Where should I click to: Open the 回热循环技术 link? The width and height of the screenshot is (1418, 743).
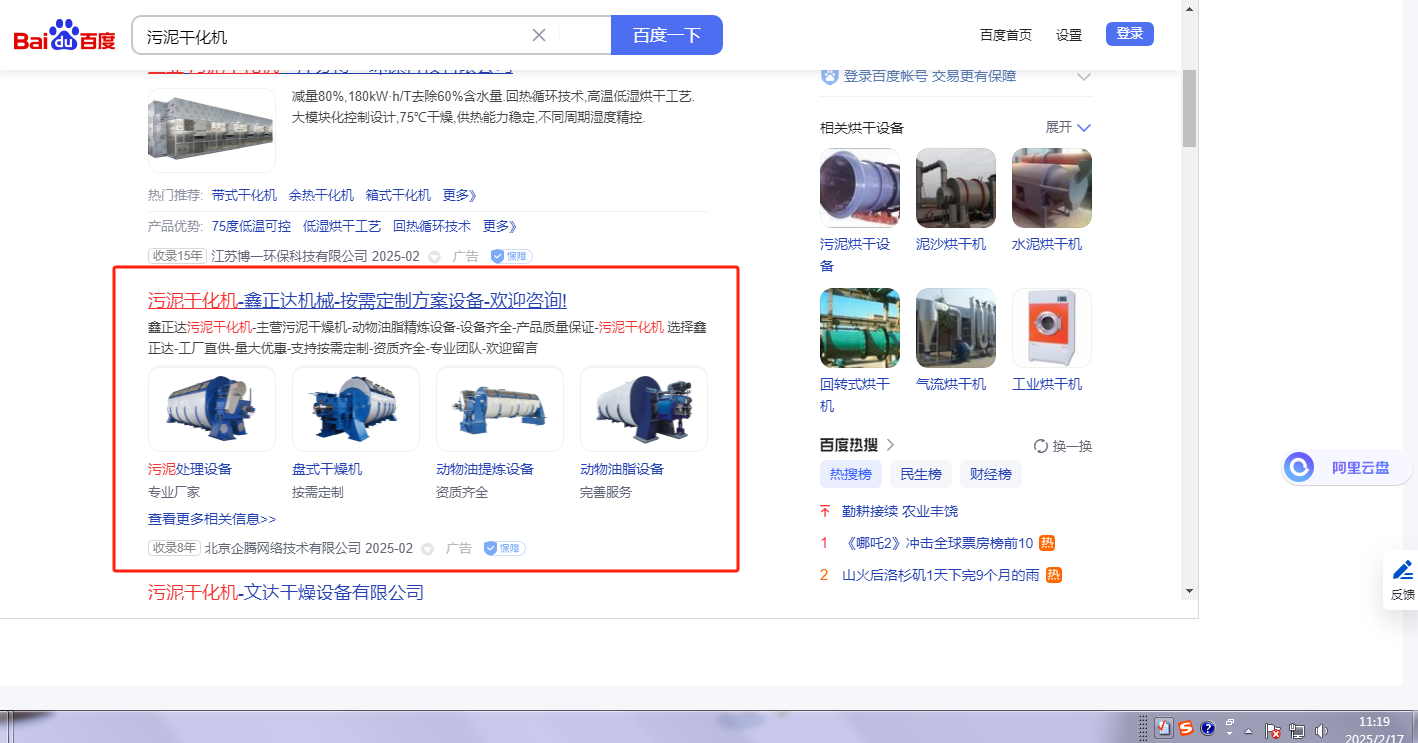point(432,226)
